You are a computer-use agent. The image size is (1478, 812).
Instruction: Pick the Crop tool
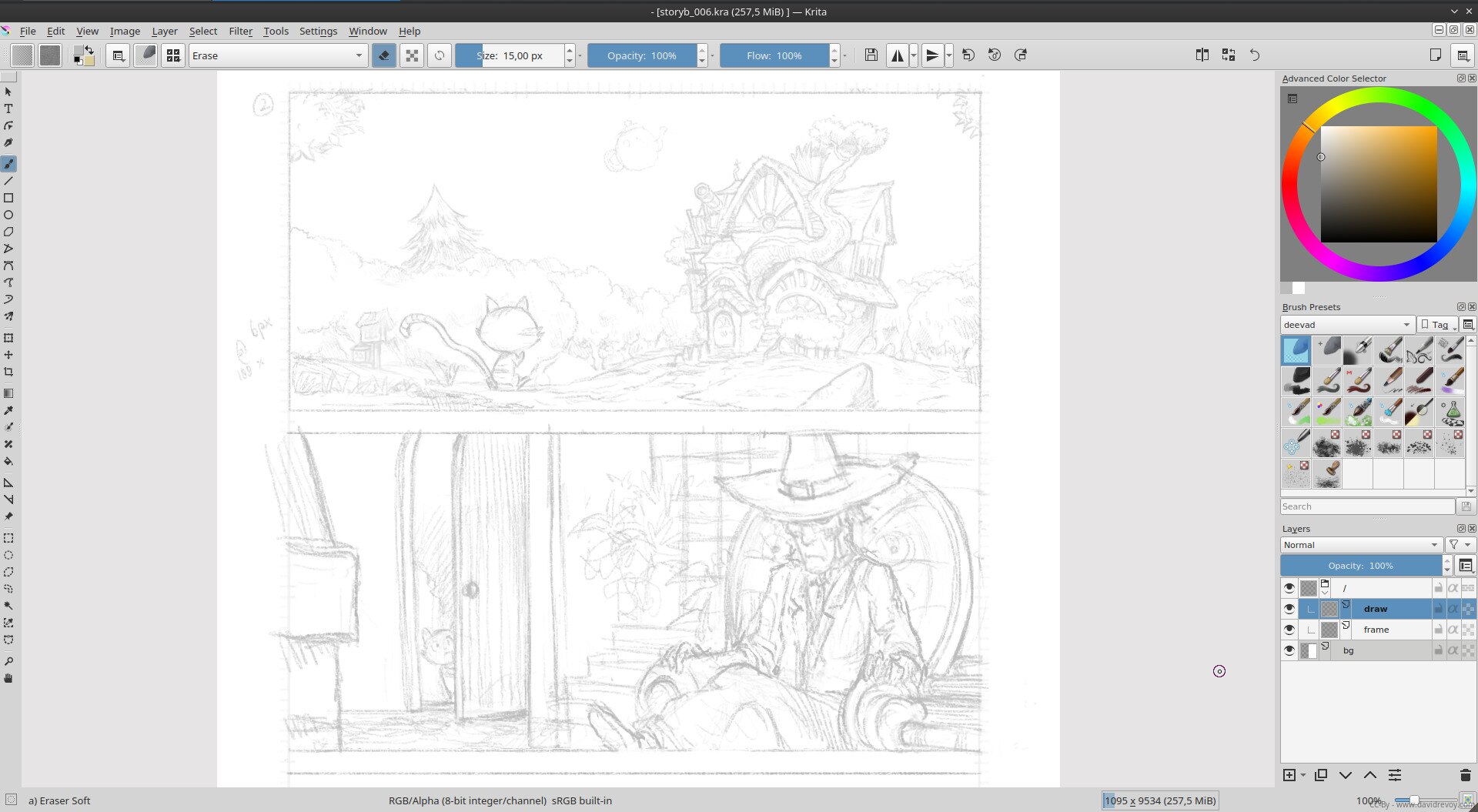(x=8, y=372)
